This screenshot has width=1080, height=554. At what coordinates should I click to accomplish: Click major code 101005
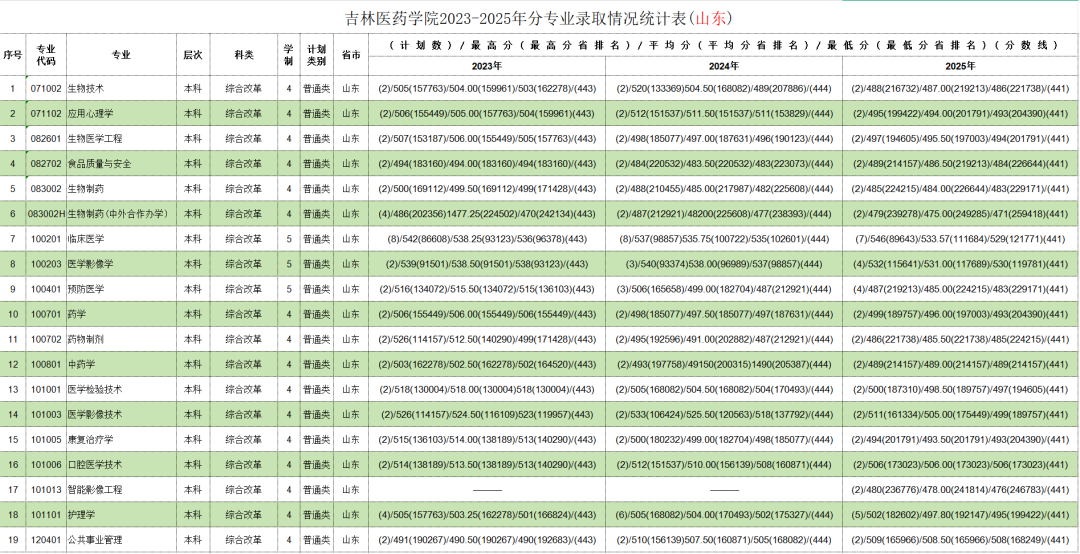click(x=46, y=440)
